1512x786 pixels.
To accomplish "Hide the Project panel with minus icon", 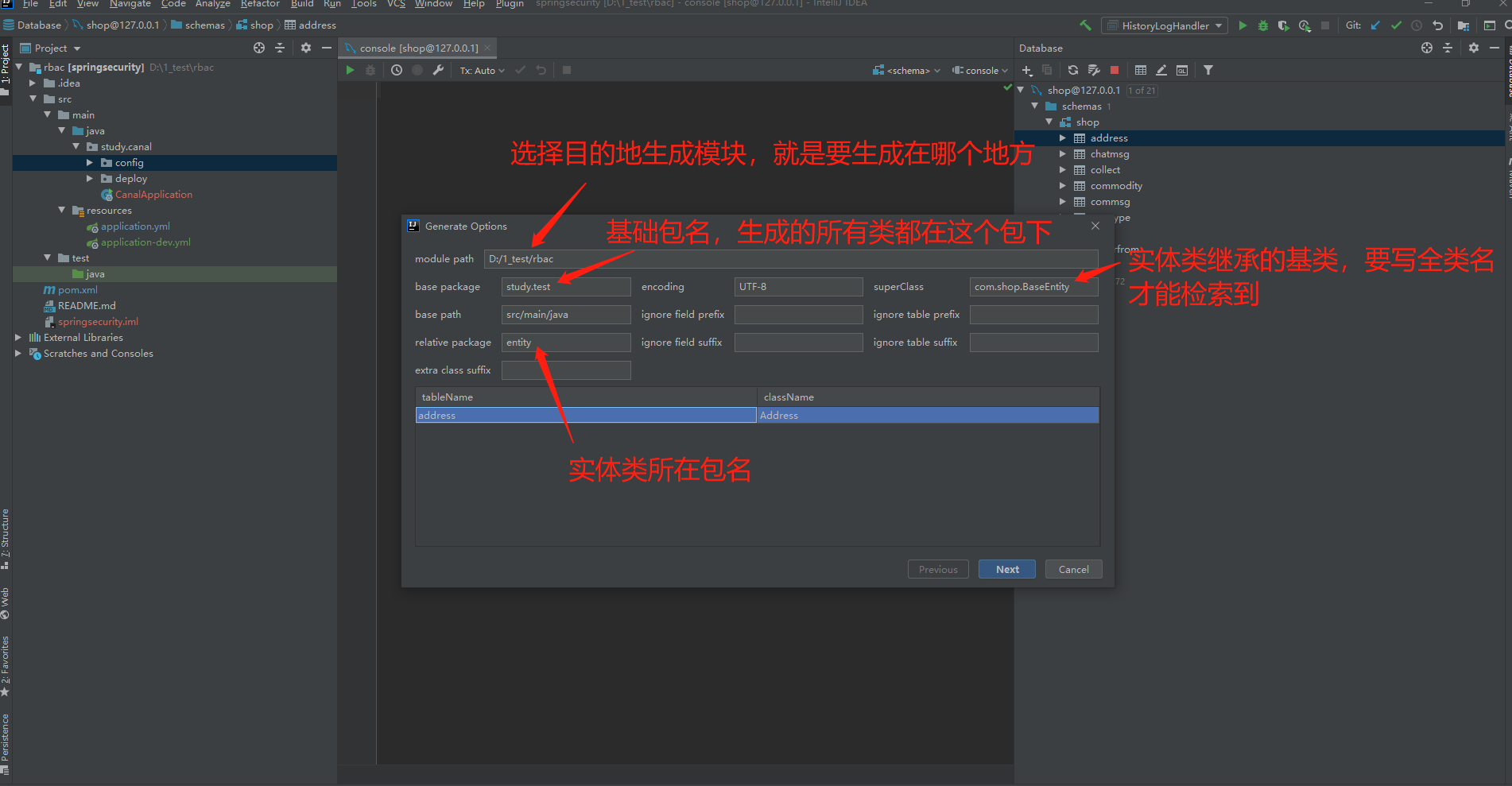I will pos(327,48).
